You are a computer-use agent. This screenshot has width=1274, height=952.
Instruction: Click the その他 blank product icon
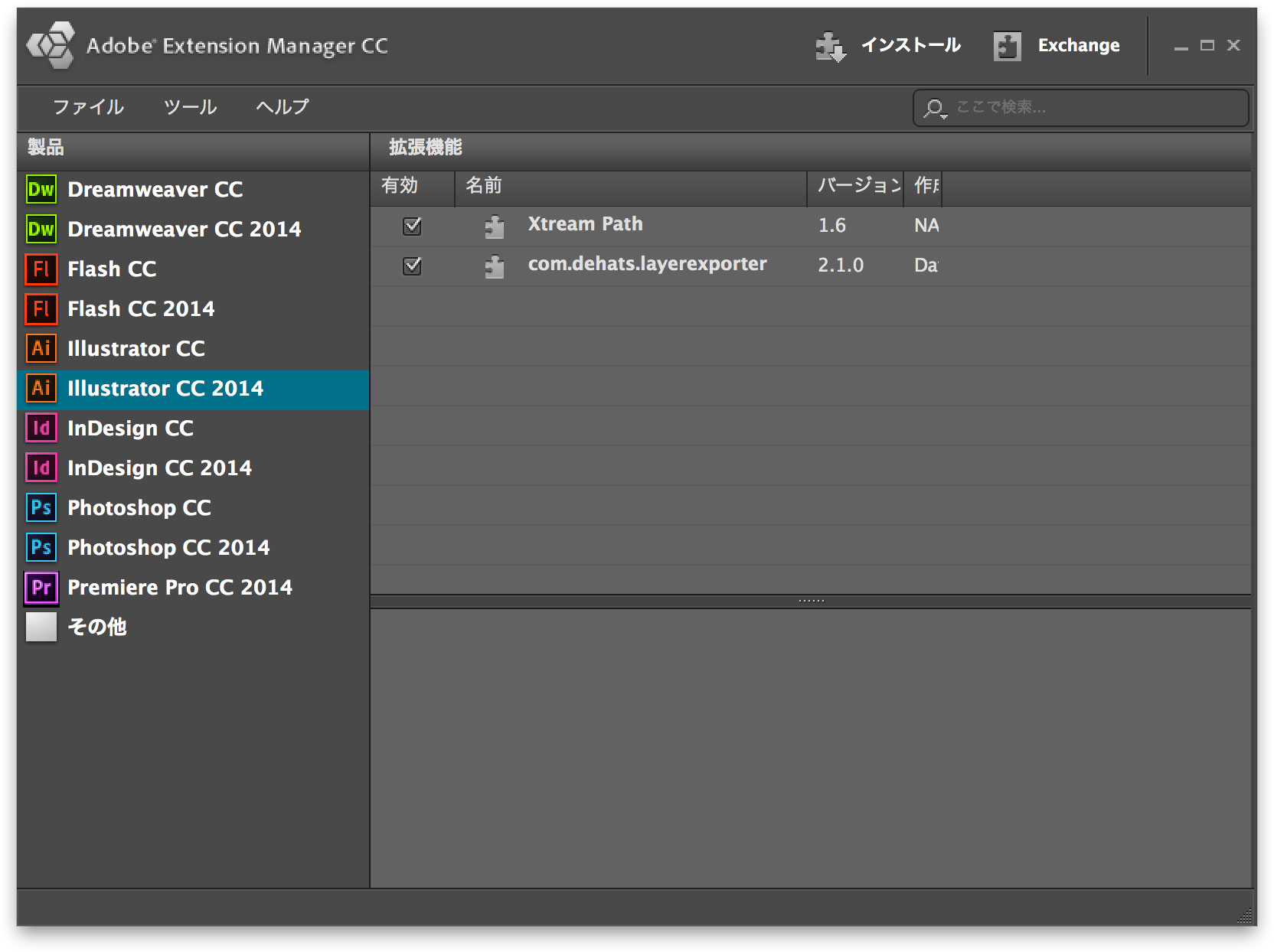(x=41, y=627)
